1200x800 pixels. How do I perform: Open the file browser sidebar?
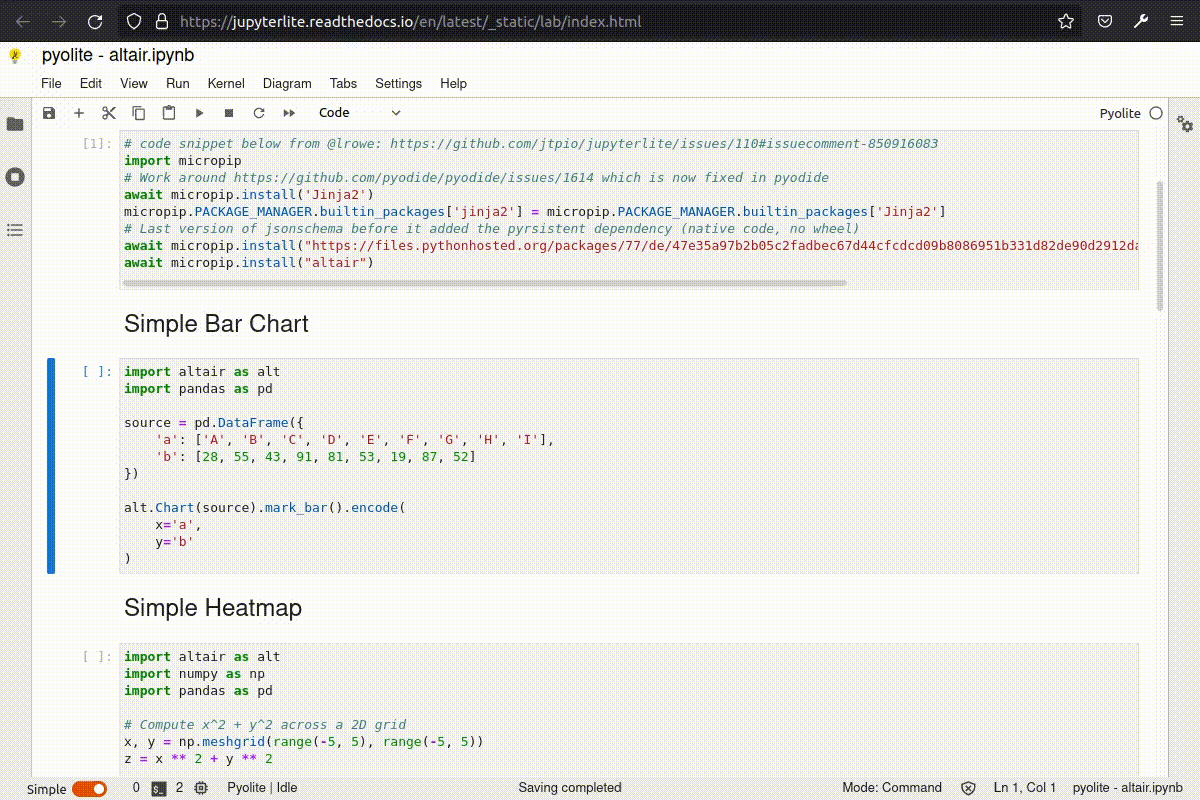[15, 124]
